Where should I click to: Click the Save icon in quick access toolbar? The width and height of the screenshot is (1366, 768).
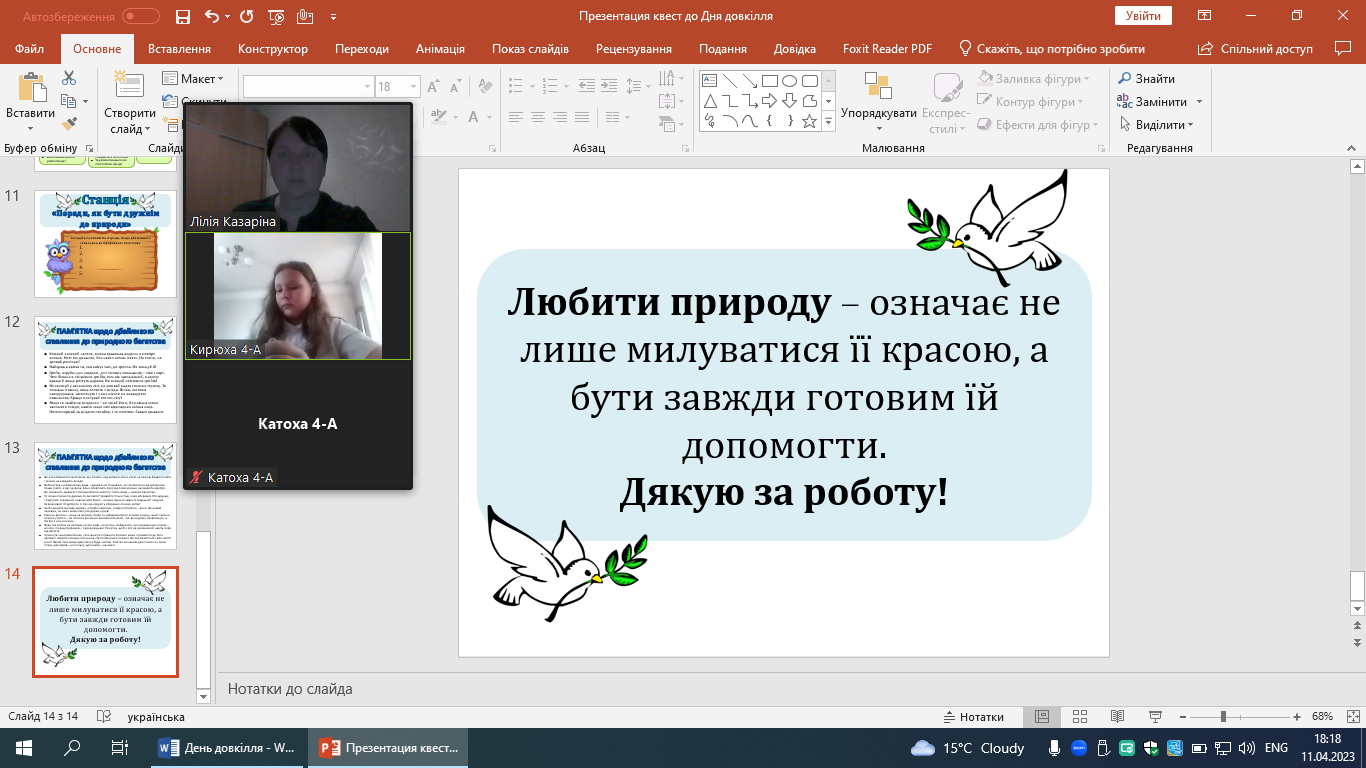[x=182, y=16]
